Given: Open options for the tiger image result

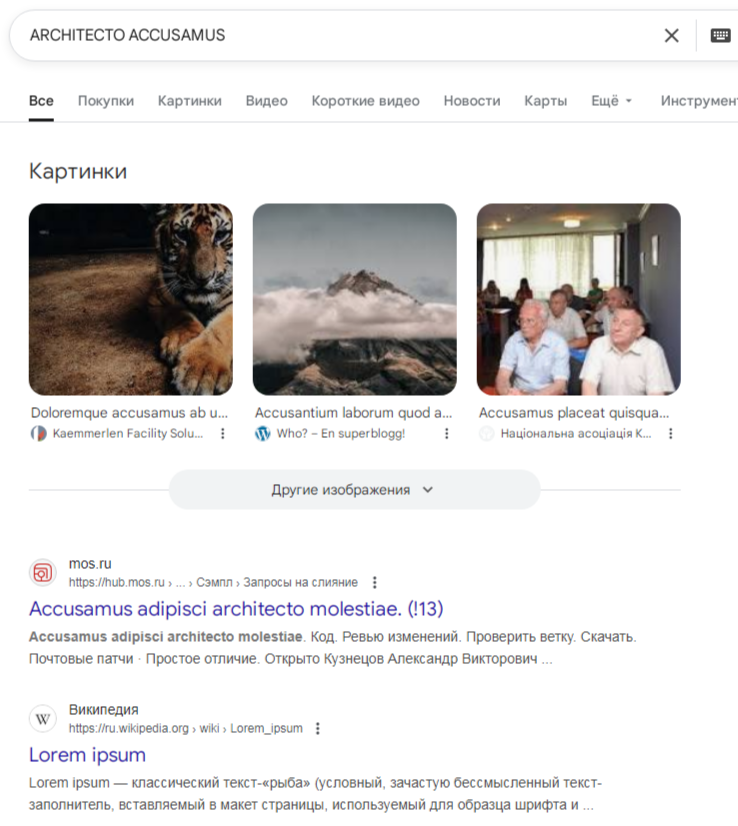Looking at the screenshot, I should click(x=223, y=434).
